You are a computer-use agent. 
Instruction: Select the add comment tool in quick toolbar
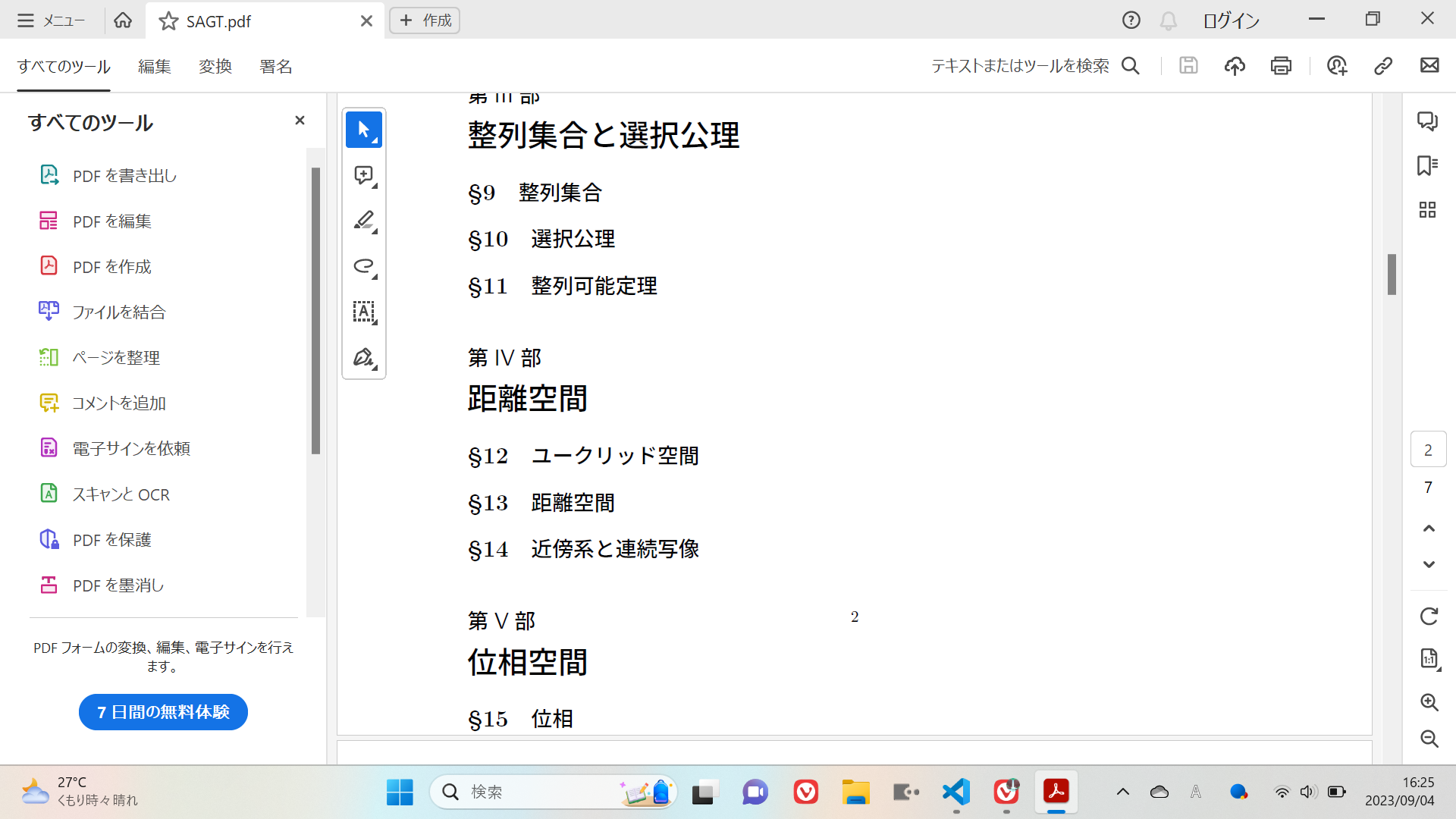coord(364,175)
